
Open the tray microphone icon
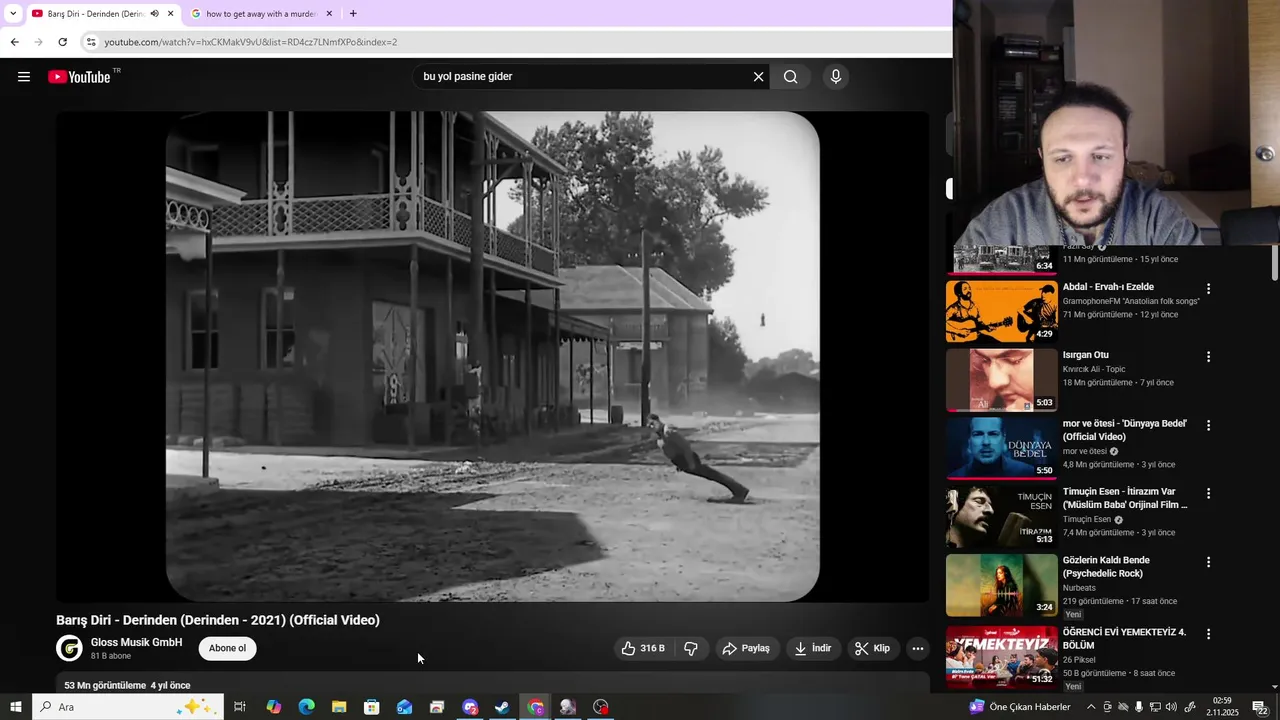tap(1139, 707)
